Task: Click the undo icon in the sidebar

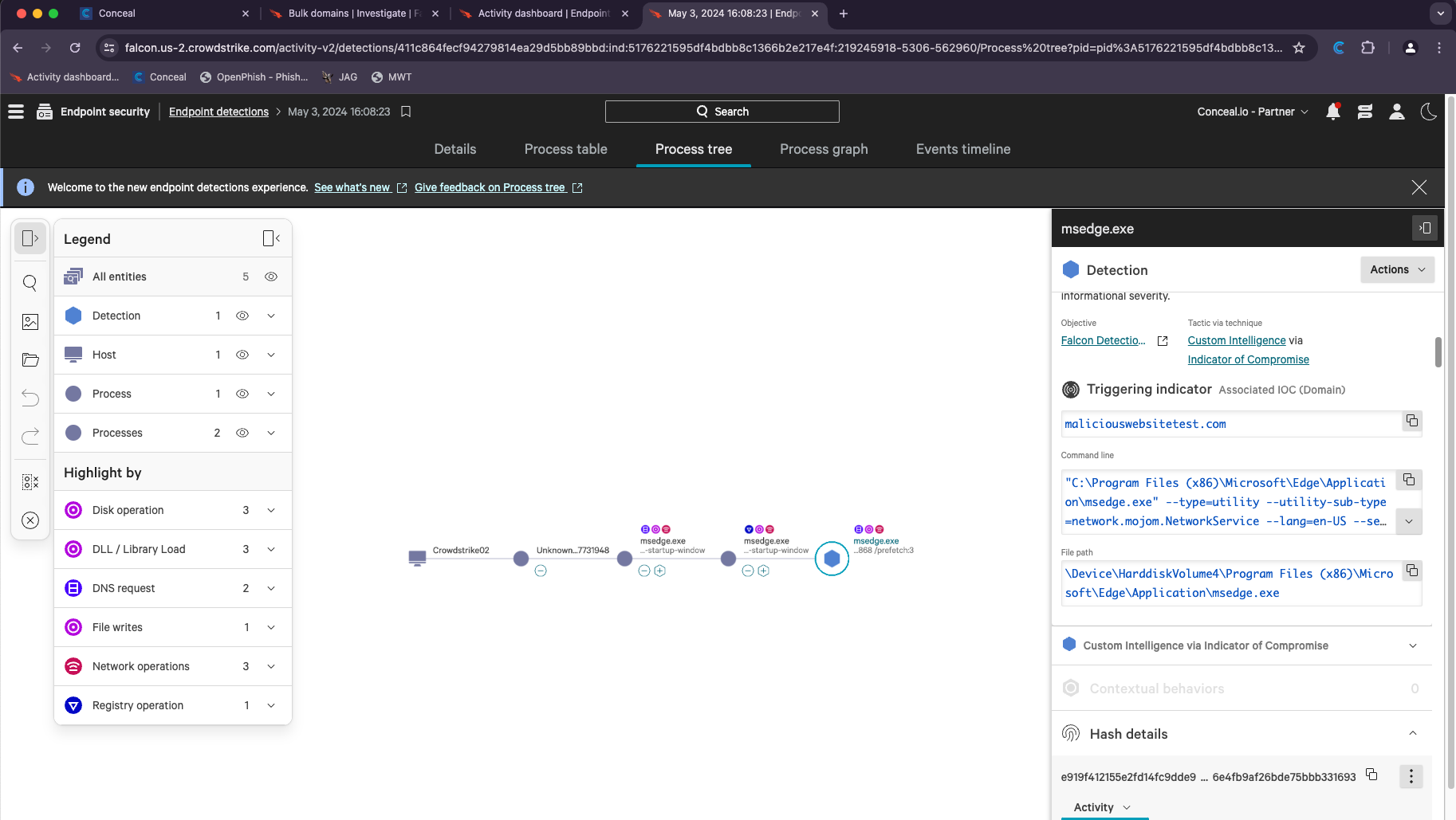Action: 30,398
